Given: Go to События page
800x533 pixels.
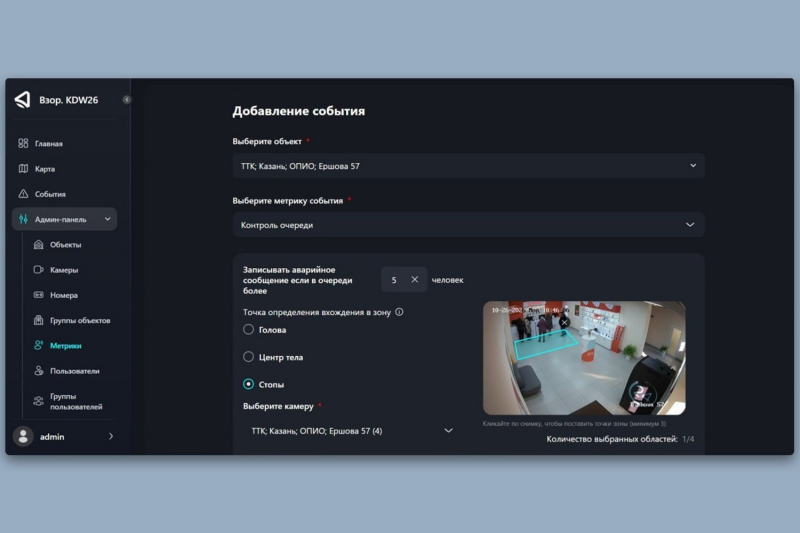Looking at the screenshot, I should [50, 194].
